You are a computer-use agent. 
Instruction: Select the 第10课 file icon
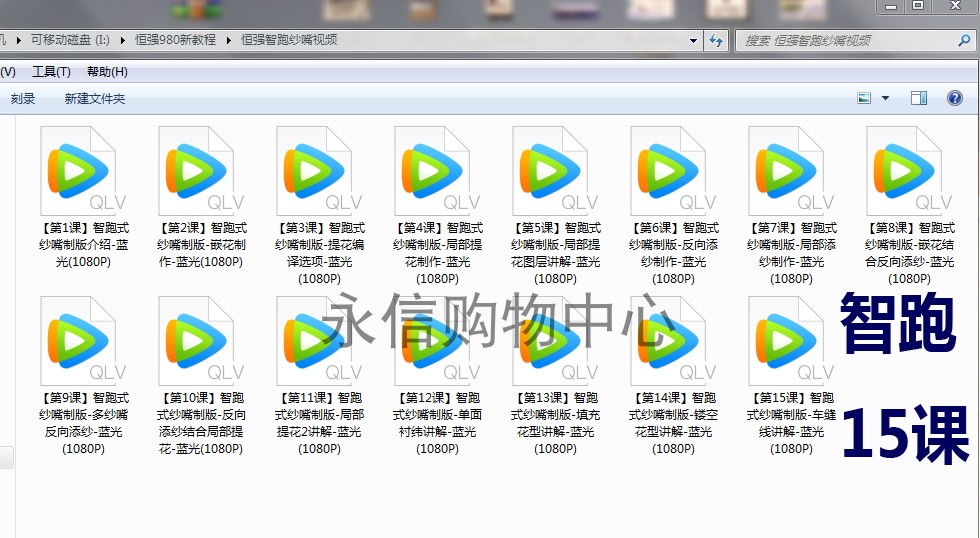point(201,341)
